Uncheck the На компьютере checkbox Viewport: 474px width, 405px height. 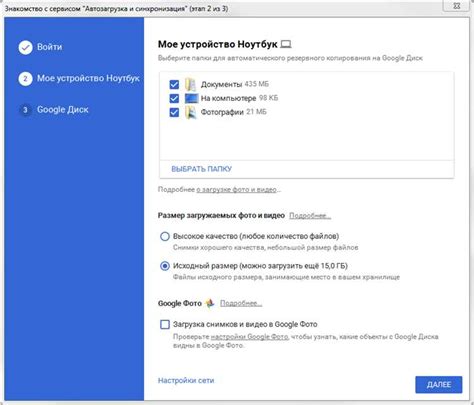pyautogui.click(x=174, y=98)
